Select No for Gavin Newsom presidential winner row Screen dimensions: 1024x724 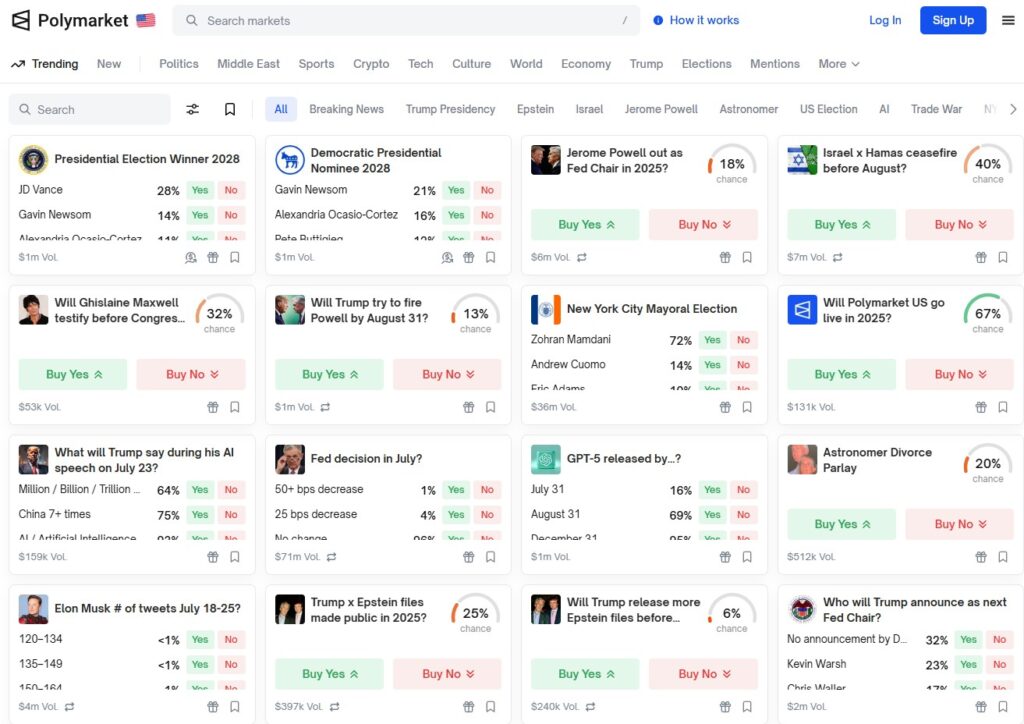pyautogui.click(x=231, y=215)
